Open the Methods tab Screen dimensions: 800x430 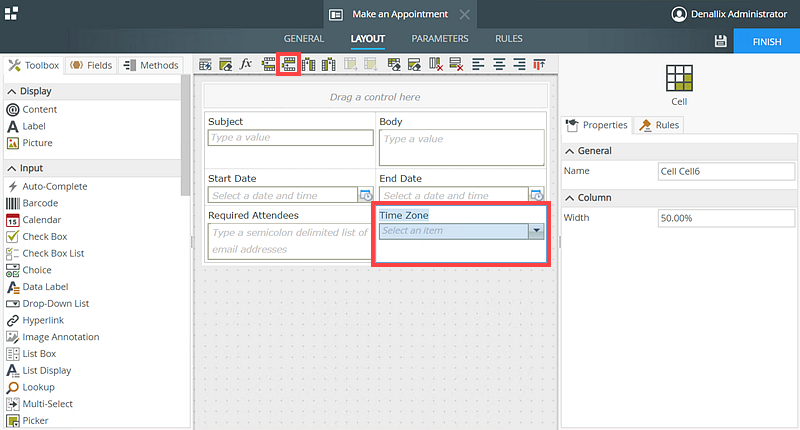[150, 66]
